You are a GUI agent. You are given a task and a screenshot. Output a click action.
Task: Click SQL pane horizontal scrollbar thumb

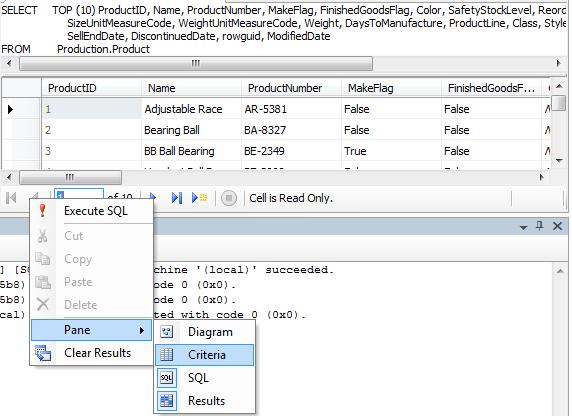tap(196, 63)
